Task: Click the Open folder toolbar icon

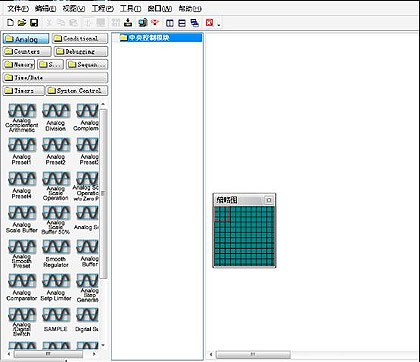Action: (x=22, y=23)
